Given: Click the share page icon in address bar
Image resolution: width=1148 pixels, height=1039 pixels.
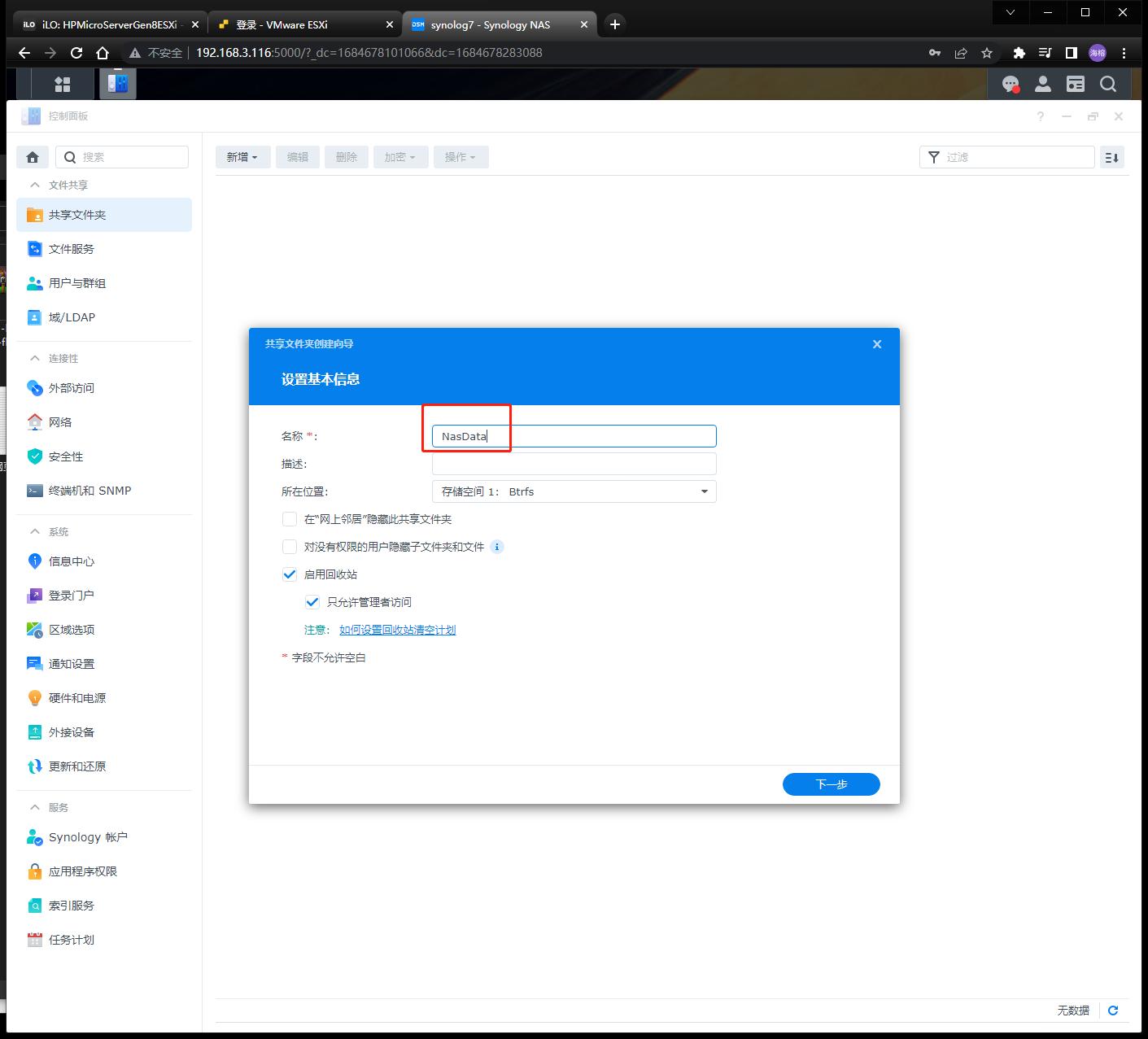Looking at the screenshot, I should 961,53.
